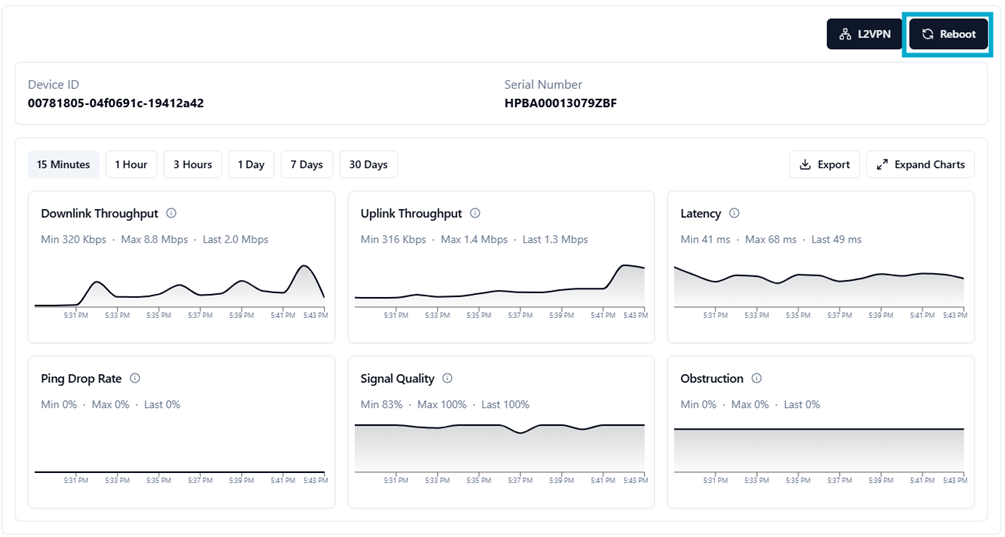
Task: Export the chart data
Action: 824,165
